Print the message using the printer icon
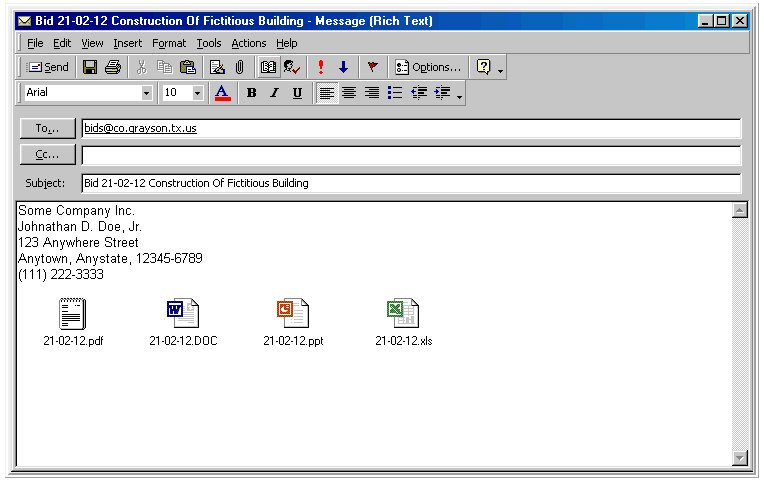Image resolution: width=764 pixels, height=483 pixels. coord(113,67)
